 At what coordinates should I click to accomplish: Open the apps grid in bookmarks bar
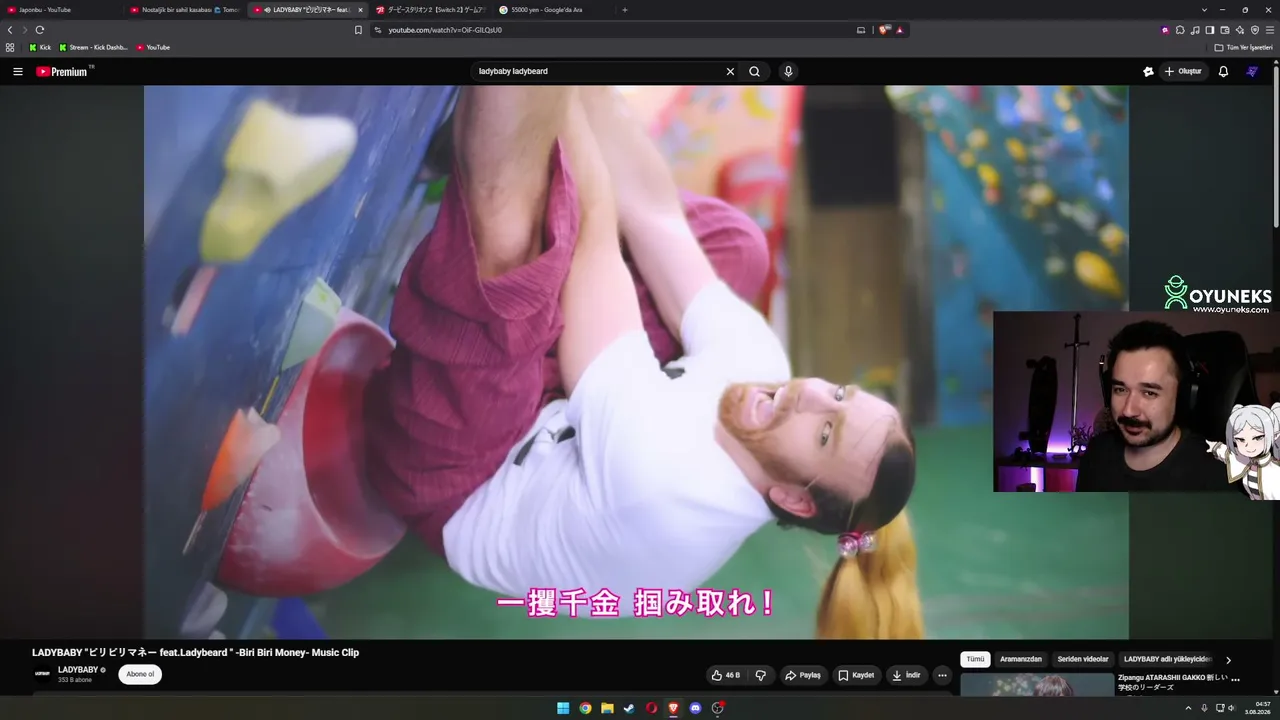pos(10,47)
